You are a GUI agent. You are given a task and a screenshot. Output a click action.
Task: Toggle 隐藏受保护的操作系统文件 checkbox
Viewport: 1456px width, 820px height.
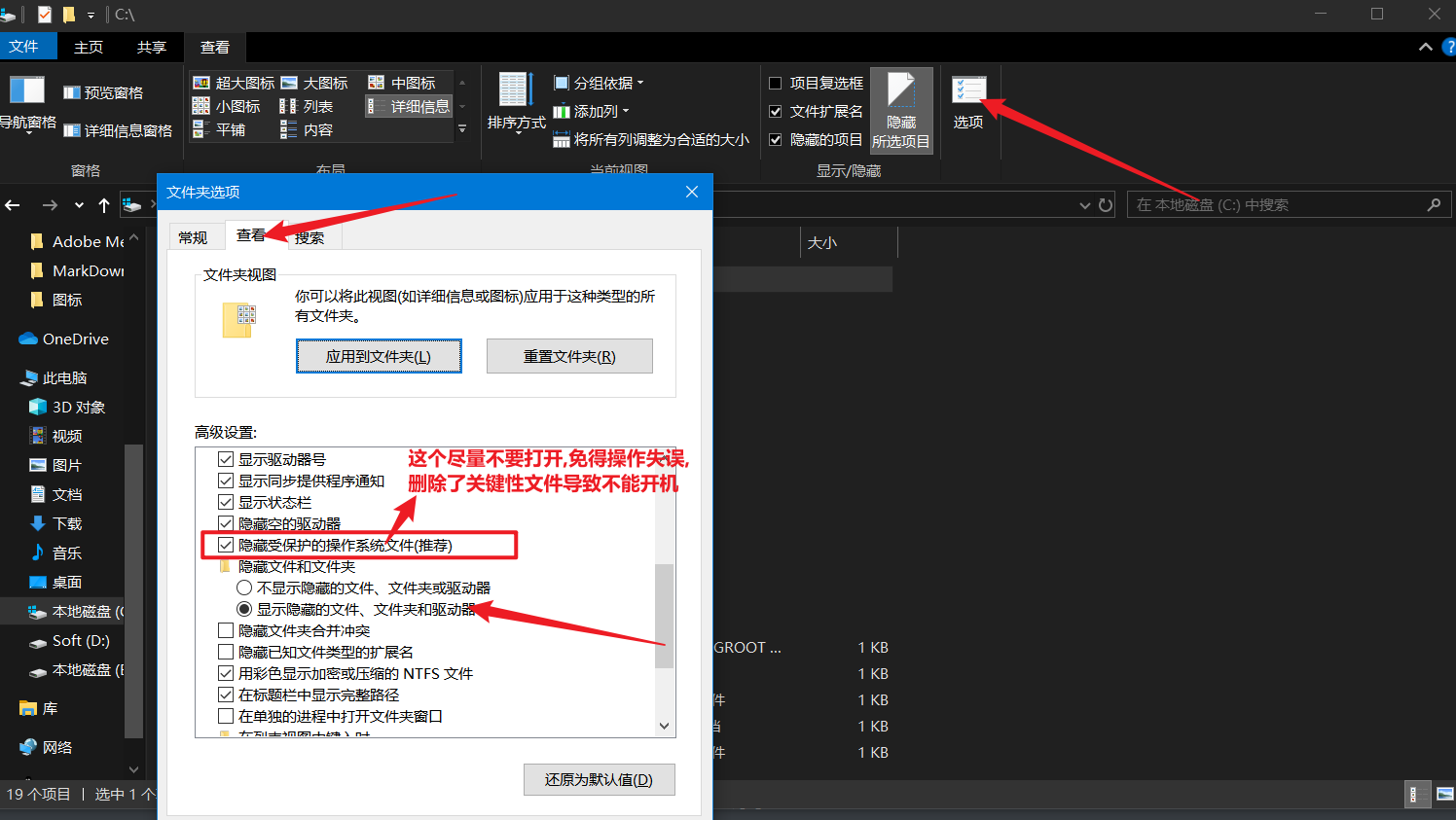(x=226, y=545)
